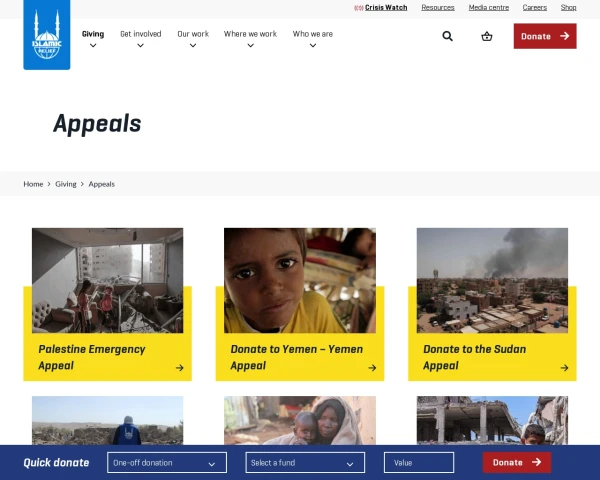Open the Crisis Watch link
Screen dimensions: 600x480
(386, 7)
